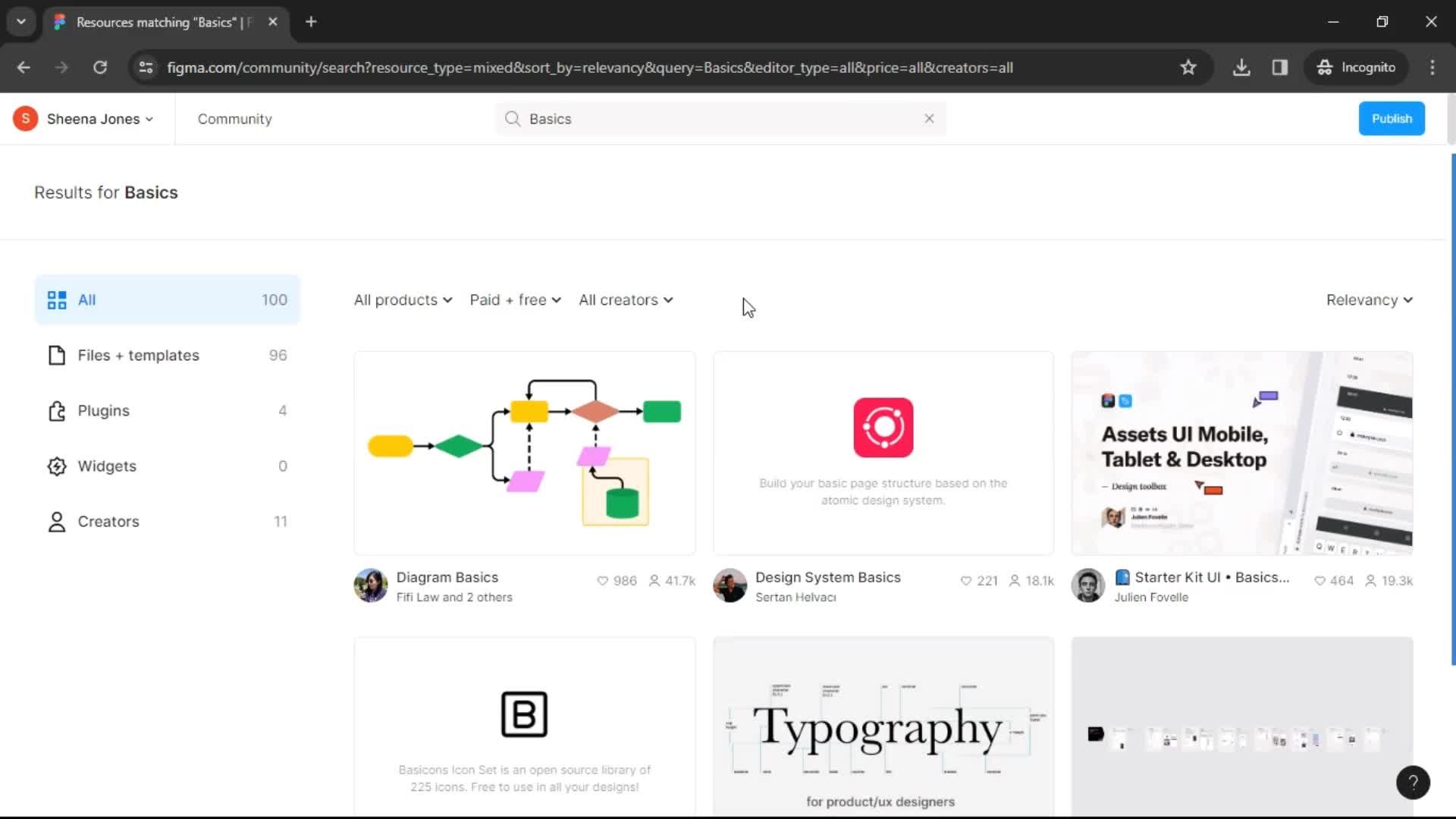Open Chrome three-dot menu
1456x819 pixels.
(1432, 67)
